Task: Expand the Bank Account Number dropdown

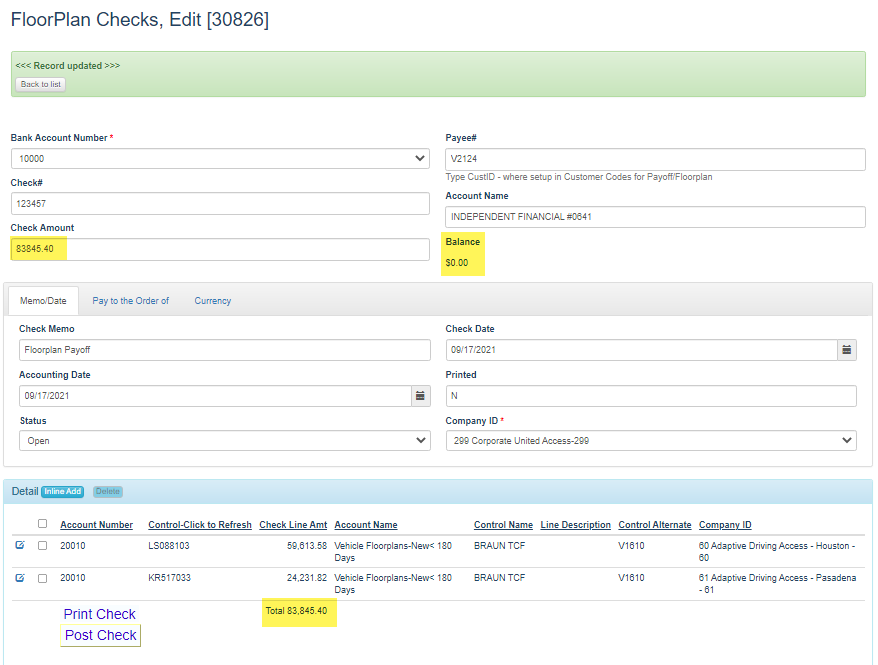Action: 220,158
